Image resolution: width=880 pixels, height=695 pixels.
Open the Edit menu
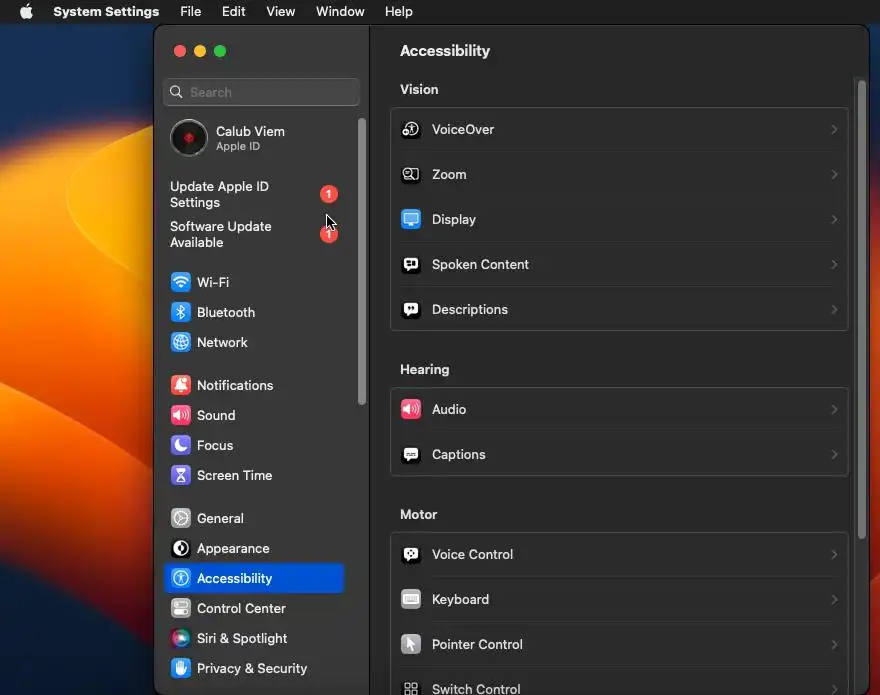[233, 11]
